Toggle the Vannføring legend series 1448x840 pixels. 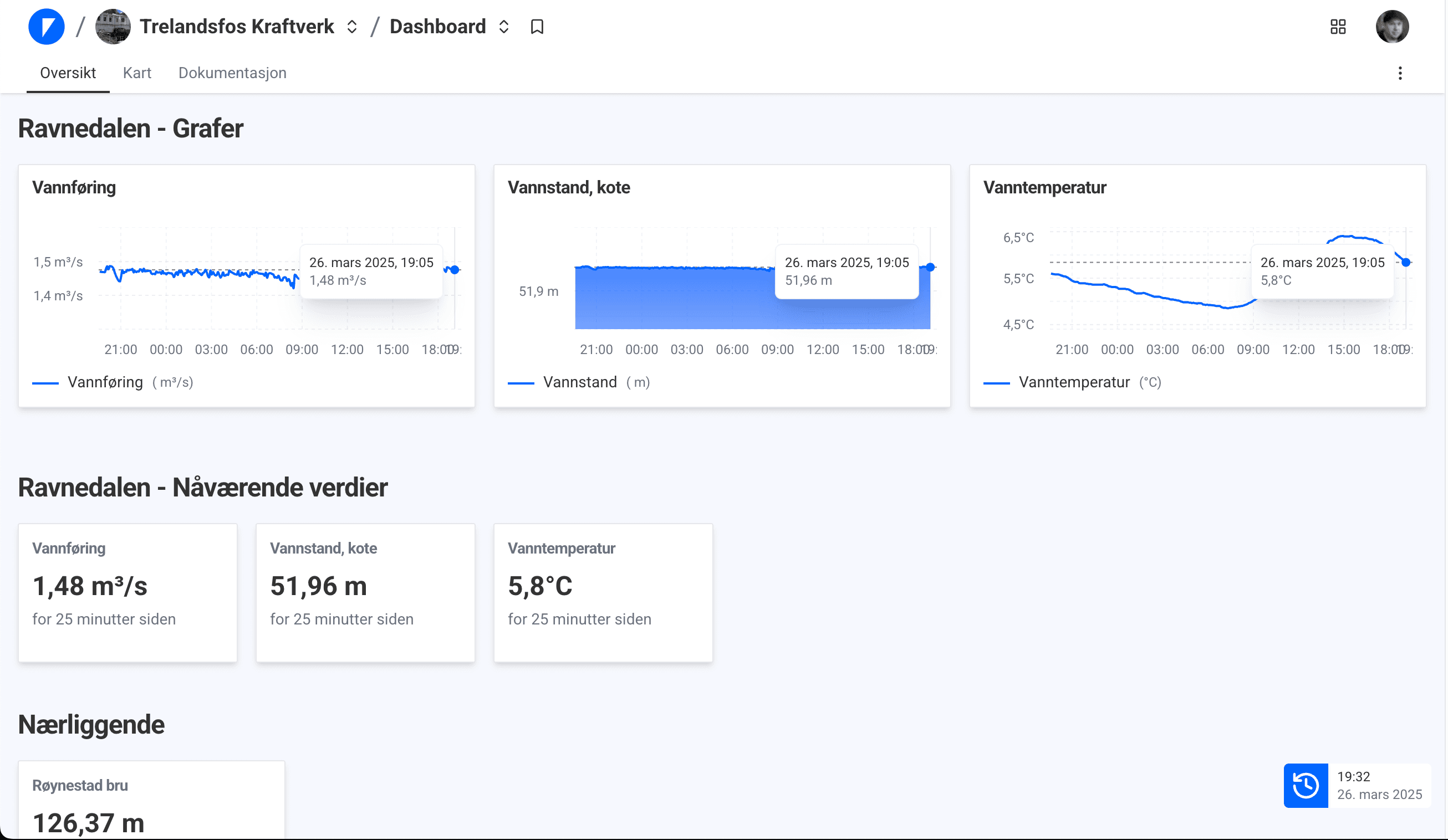(x=105, y=382)
